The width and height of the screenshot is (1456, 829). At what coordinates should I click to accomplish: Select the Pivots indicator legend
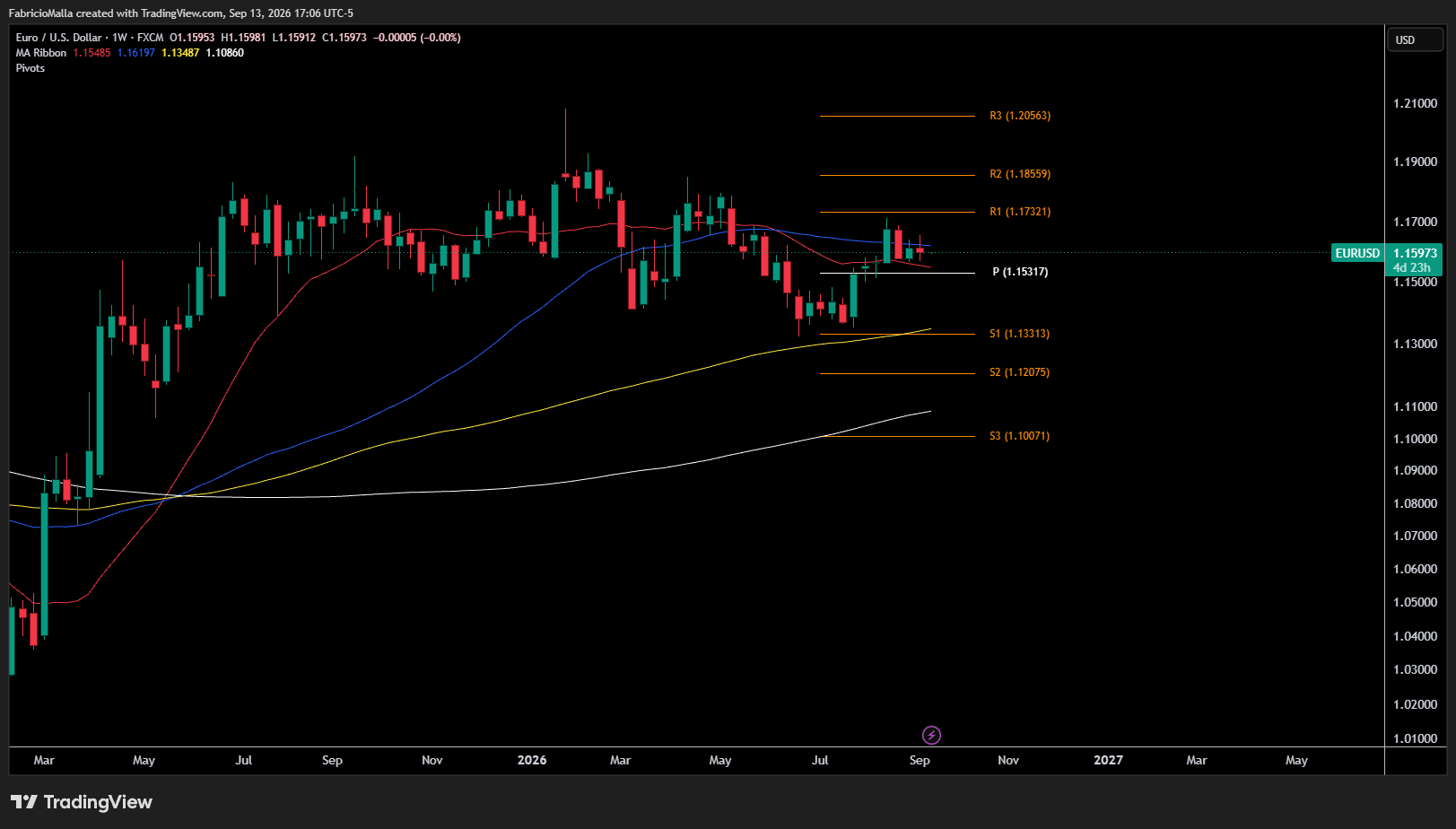click(x=31, y=68)
